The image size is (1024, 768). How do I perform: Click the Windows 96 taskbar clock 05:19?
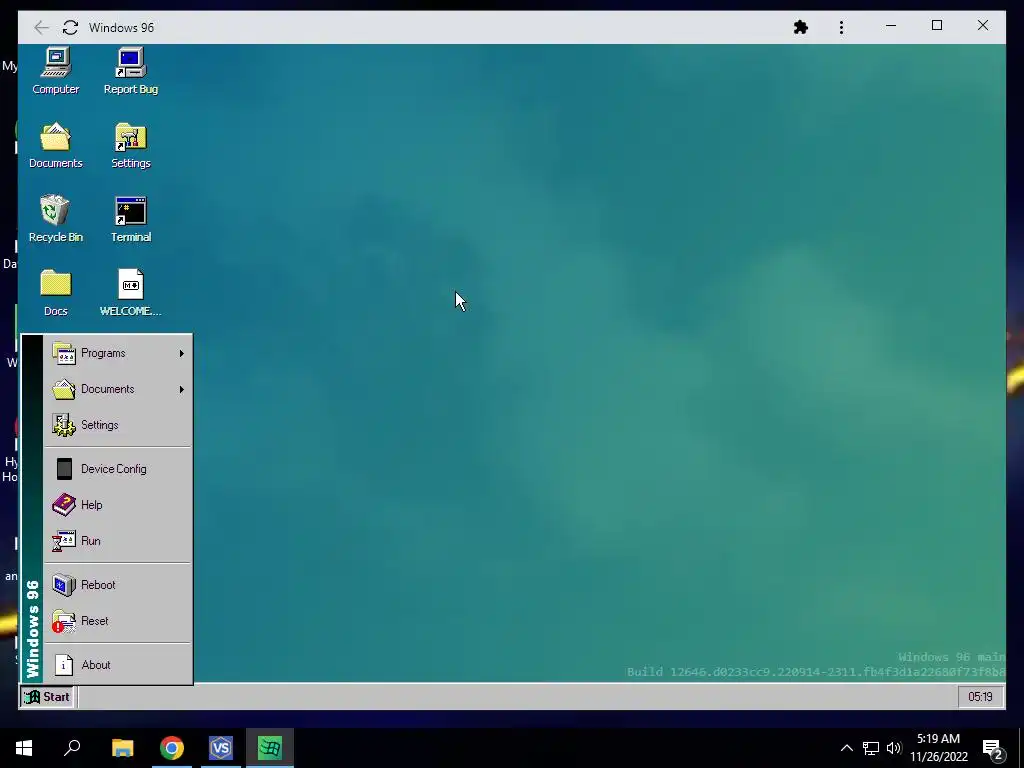click(x=980, y=697)
